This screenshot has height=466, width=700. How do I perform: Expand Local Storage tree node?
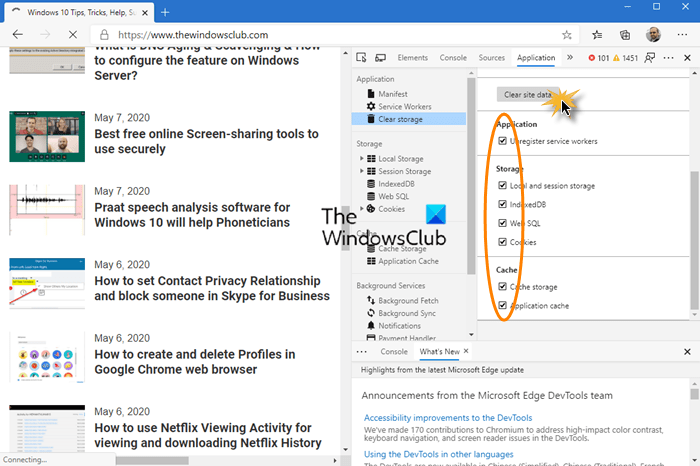(362, 158)
